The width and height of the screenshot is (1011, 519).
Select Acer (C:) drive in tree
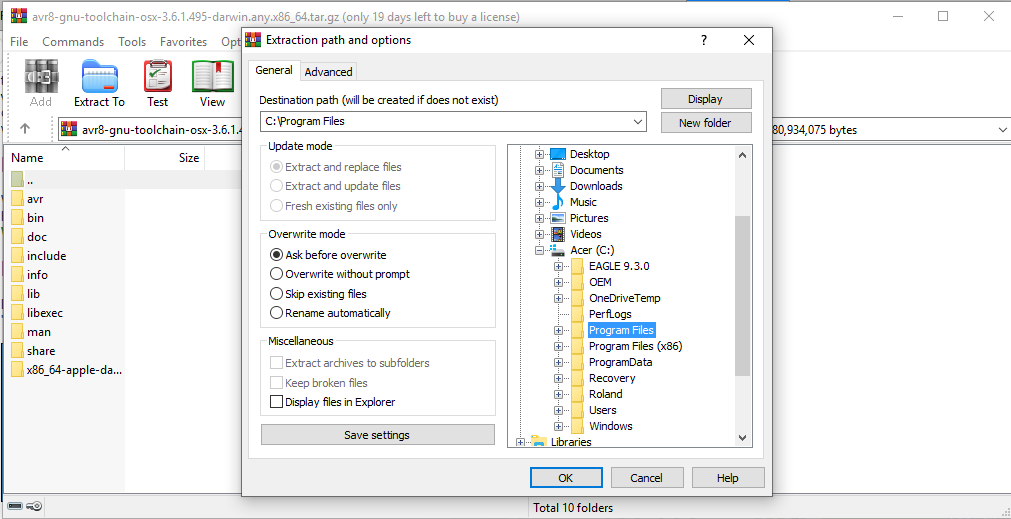[592, 250]
